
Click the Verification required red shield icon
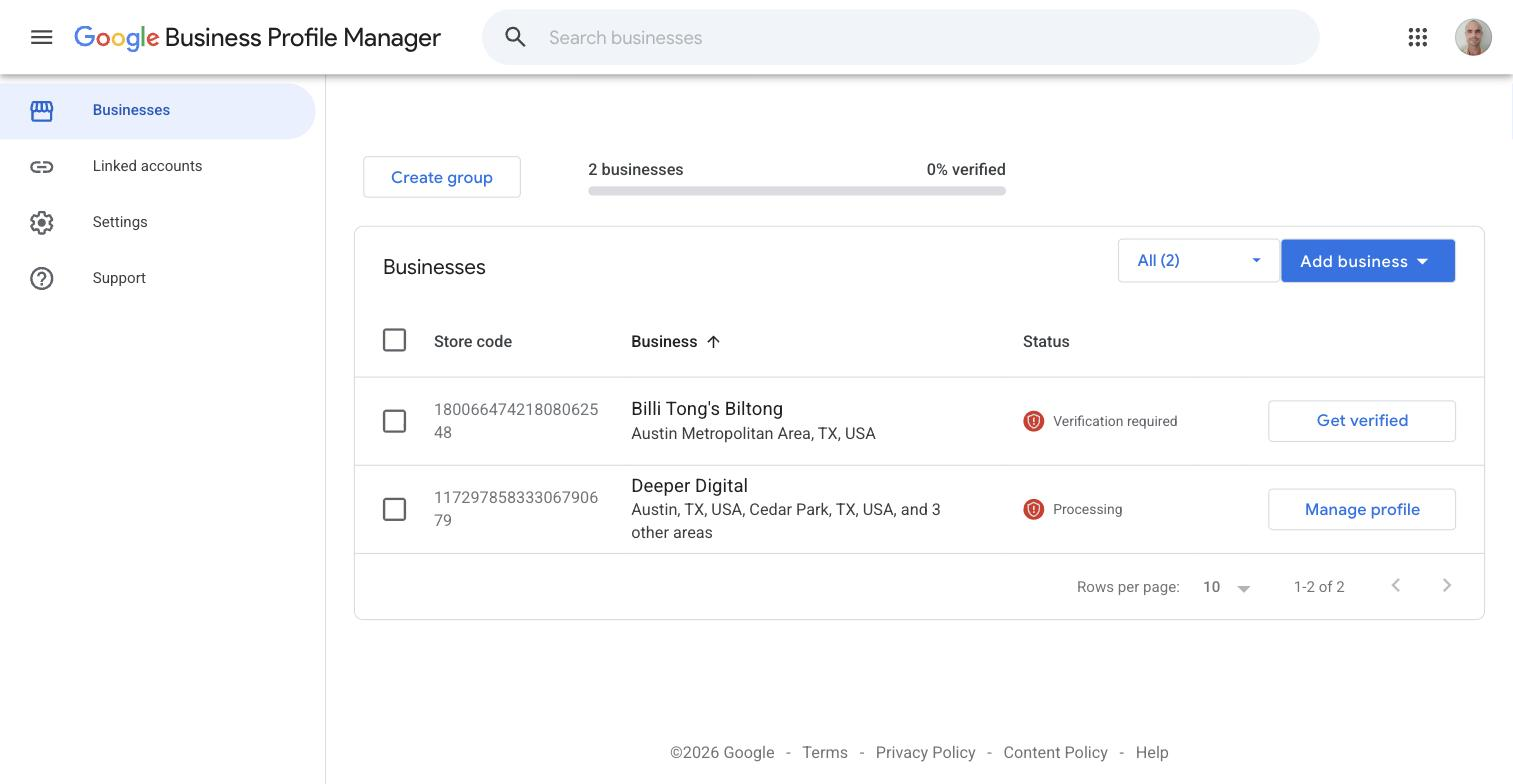(1033, 421)
